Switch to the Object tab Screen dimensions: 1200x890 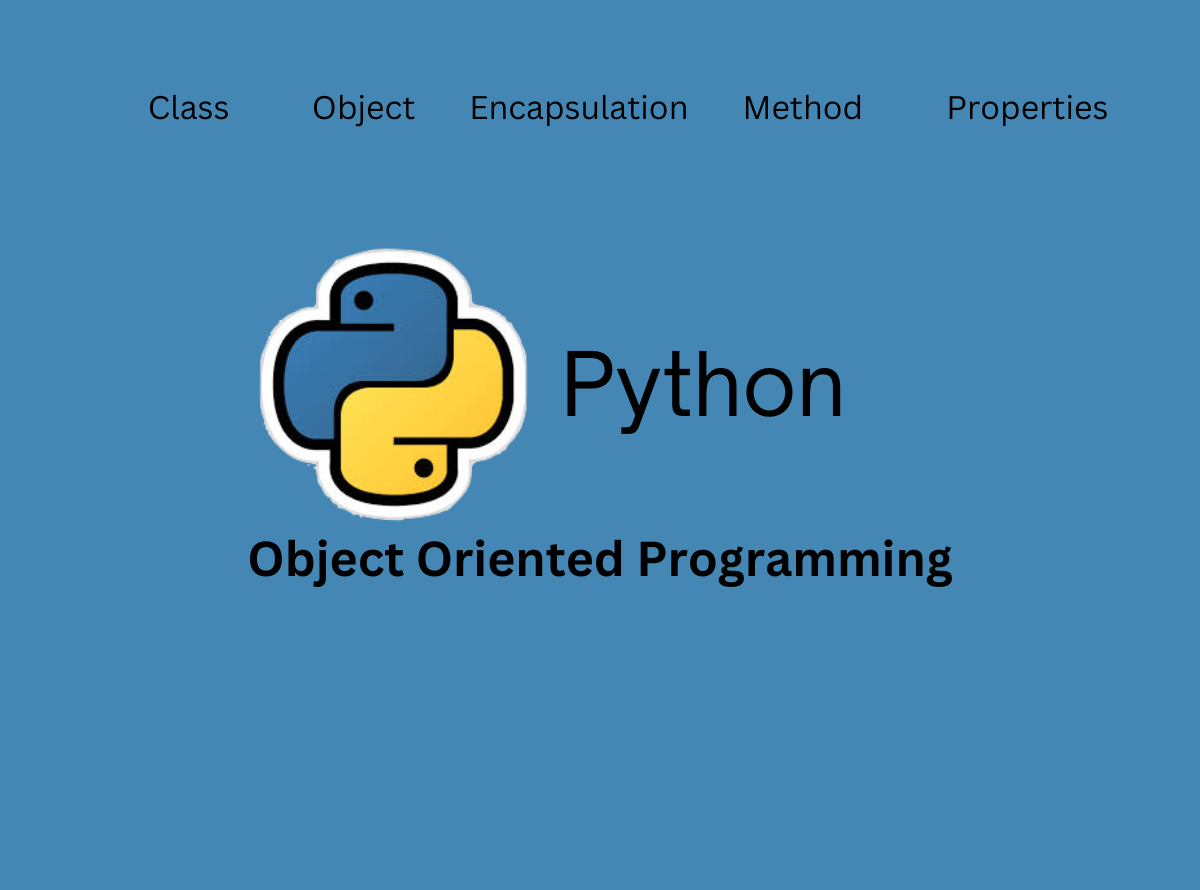(363, 108)
